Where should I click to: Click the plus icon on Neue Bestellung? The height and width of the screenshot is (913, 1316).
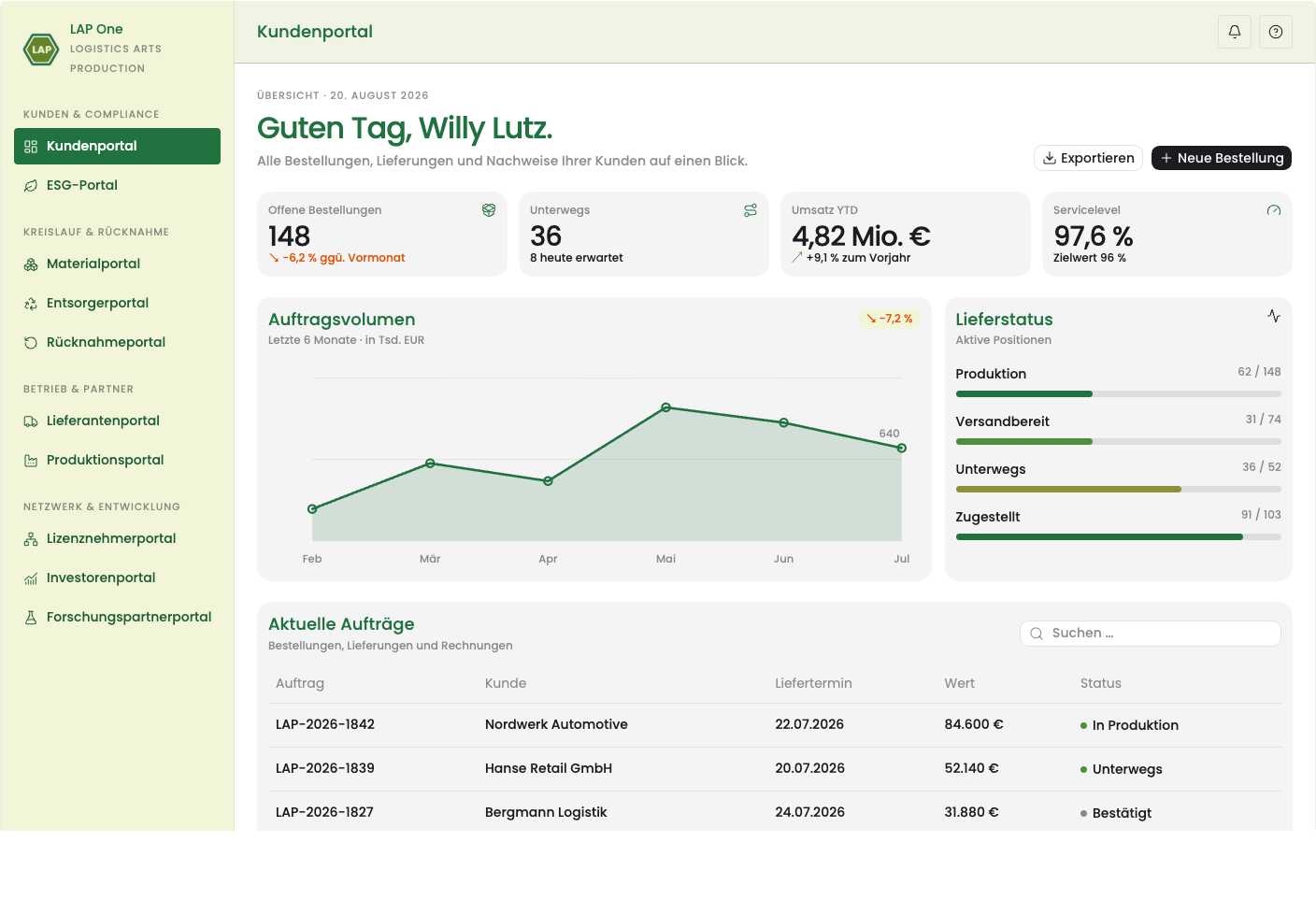click(x=1166, y=158)
